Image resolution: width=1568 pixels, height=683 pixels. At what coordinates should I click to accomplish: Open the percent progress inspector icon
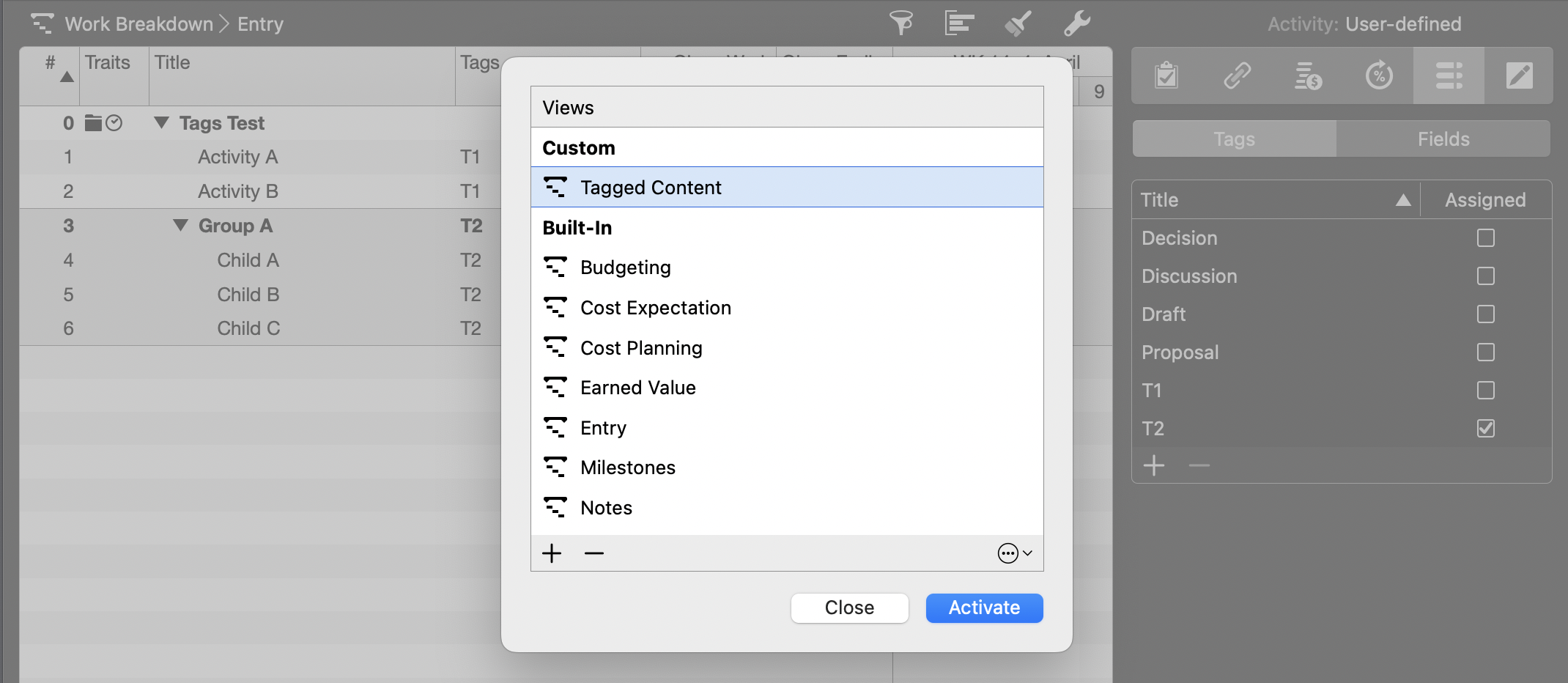(1379, 75)
